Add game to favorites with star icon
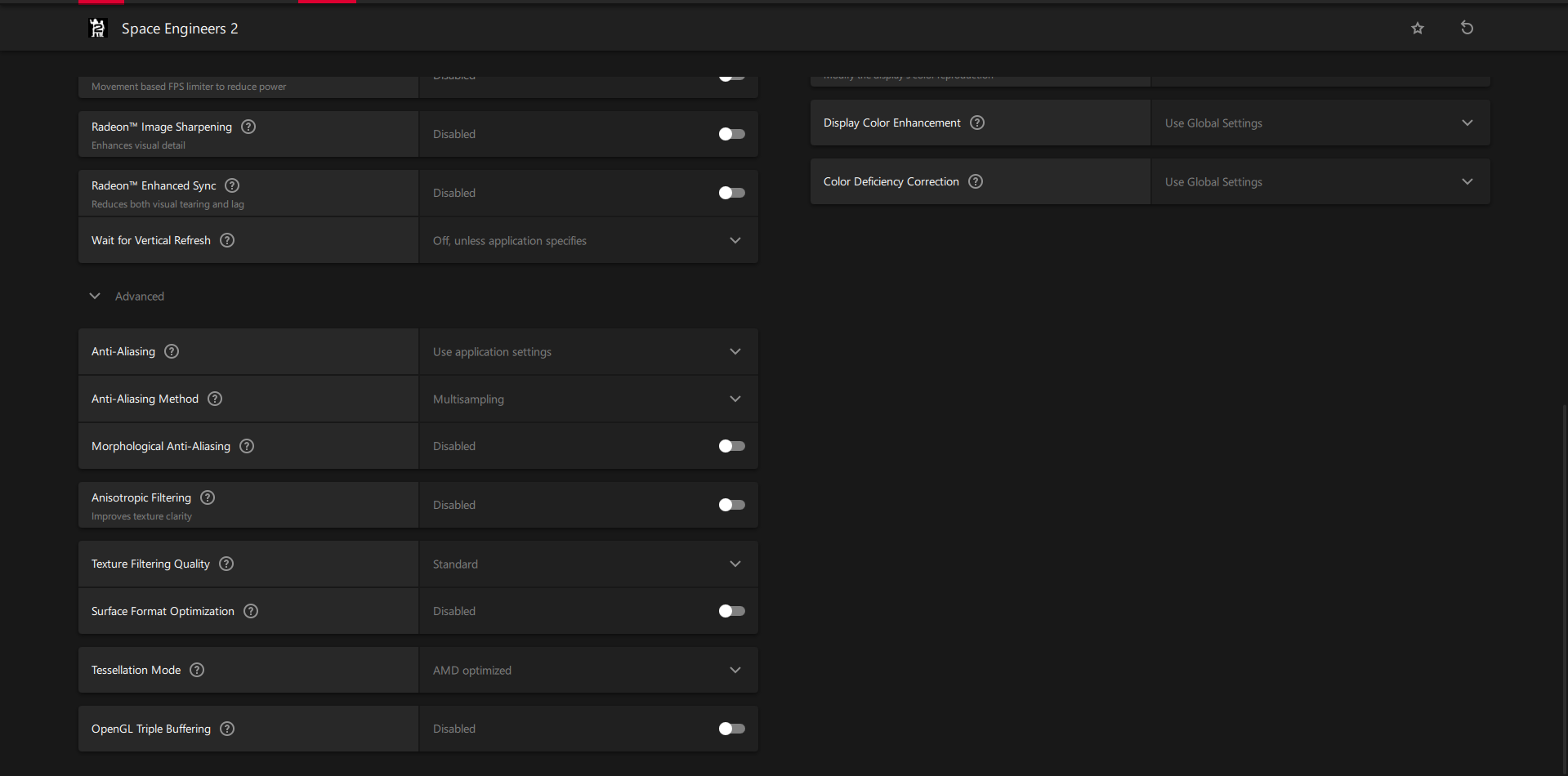Viewport: 1568px width, 776px height. pos(1418,29)
